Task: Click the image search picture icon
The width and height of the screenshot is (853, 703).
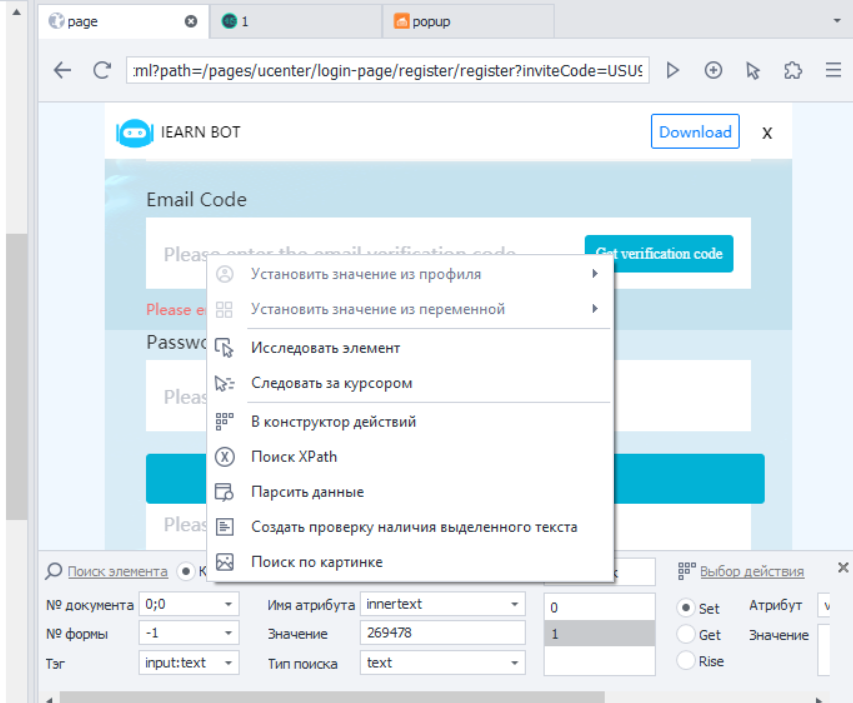Action: coord(225,562)
